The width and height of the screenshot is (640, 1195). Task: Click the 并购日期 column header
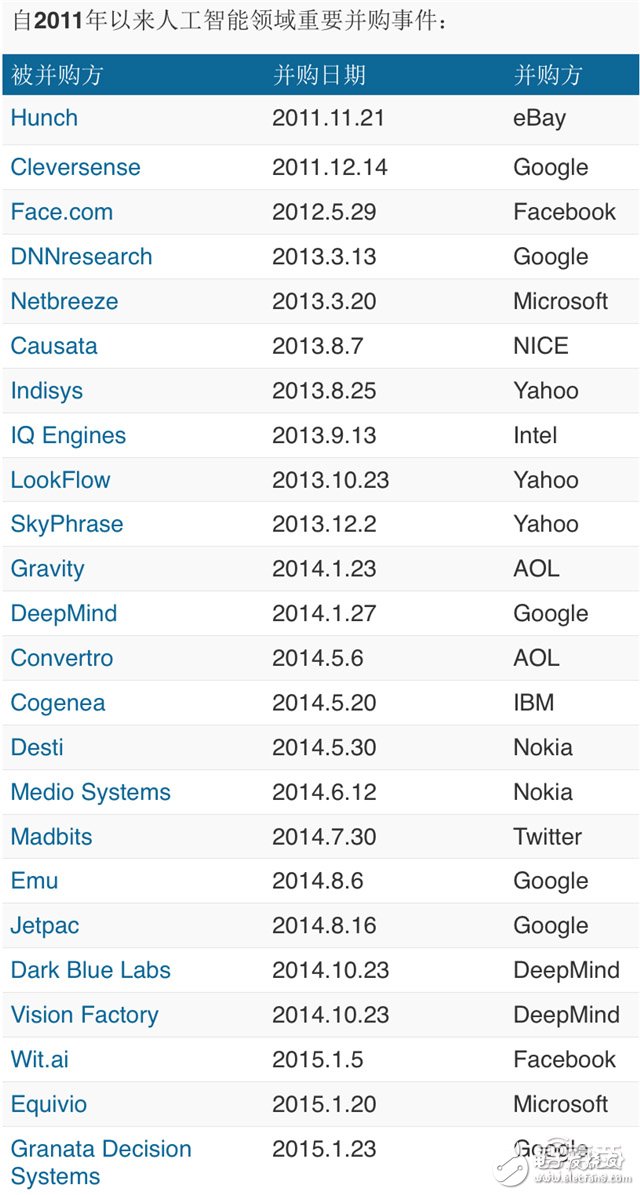pos(319,75)
